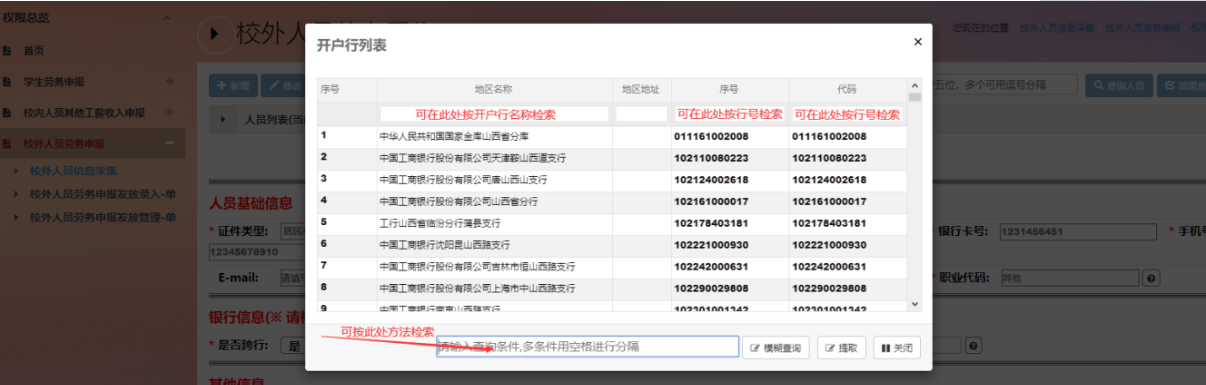
Task: Click the bank list scrollbar down arrow
Action: tap(914, 303)
